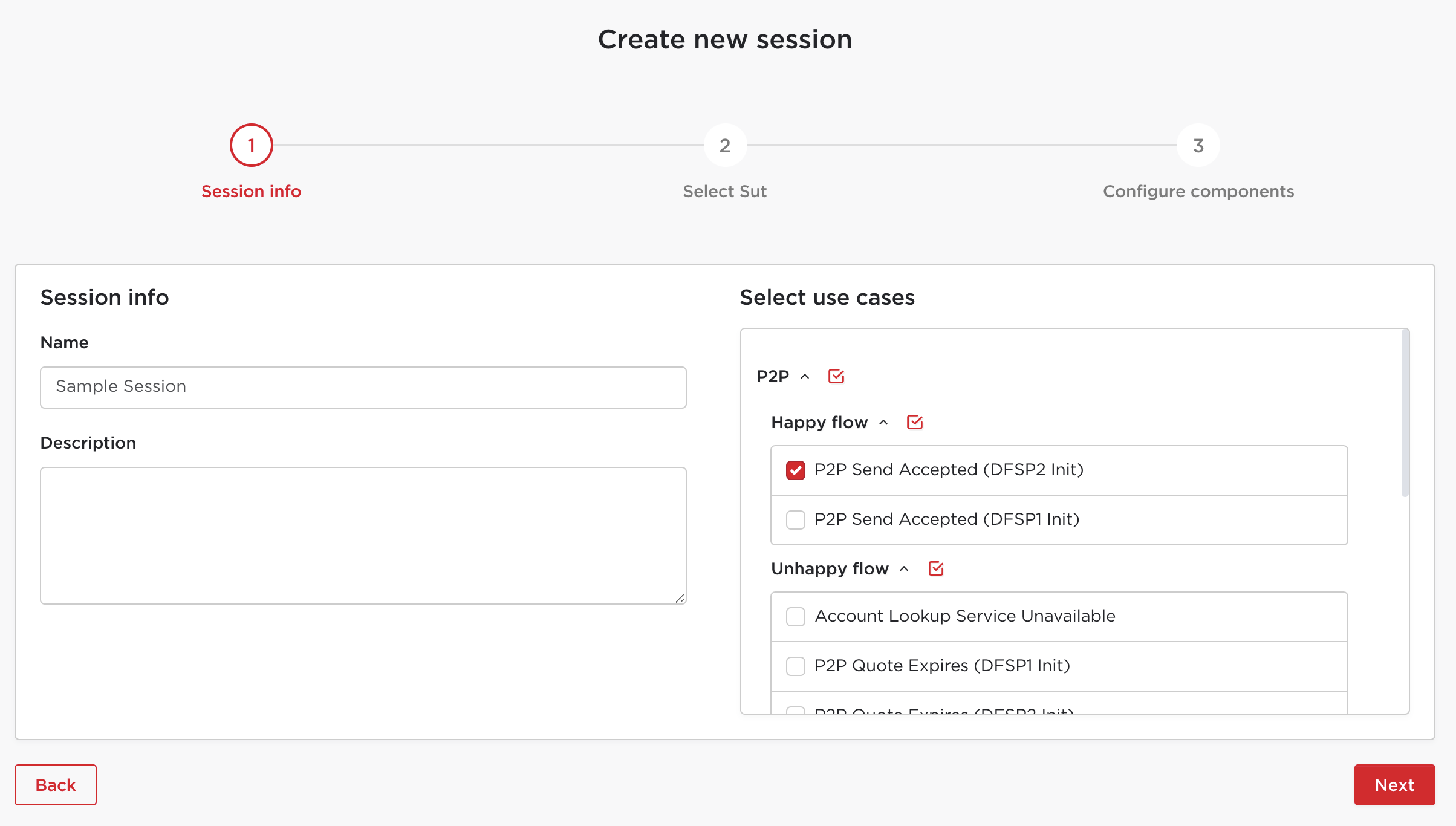
Task: Check P2P Send Accepted (DFSP1 Init)
Action: tap(796, 519)
